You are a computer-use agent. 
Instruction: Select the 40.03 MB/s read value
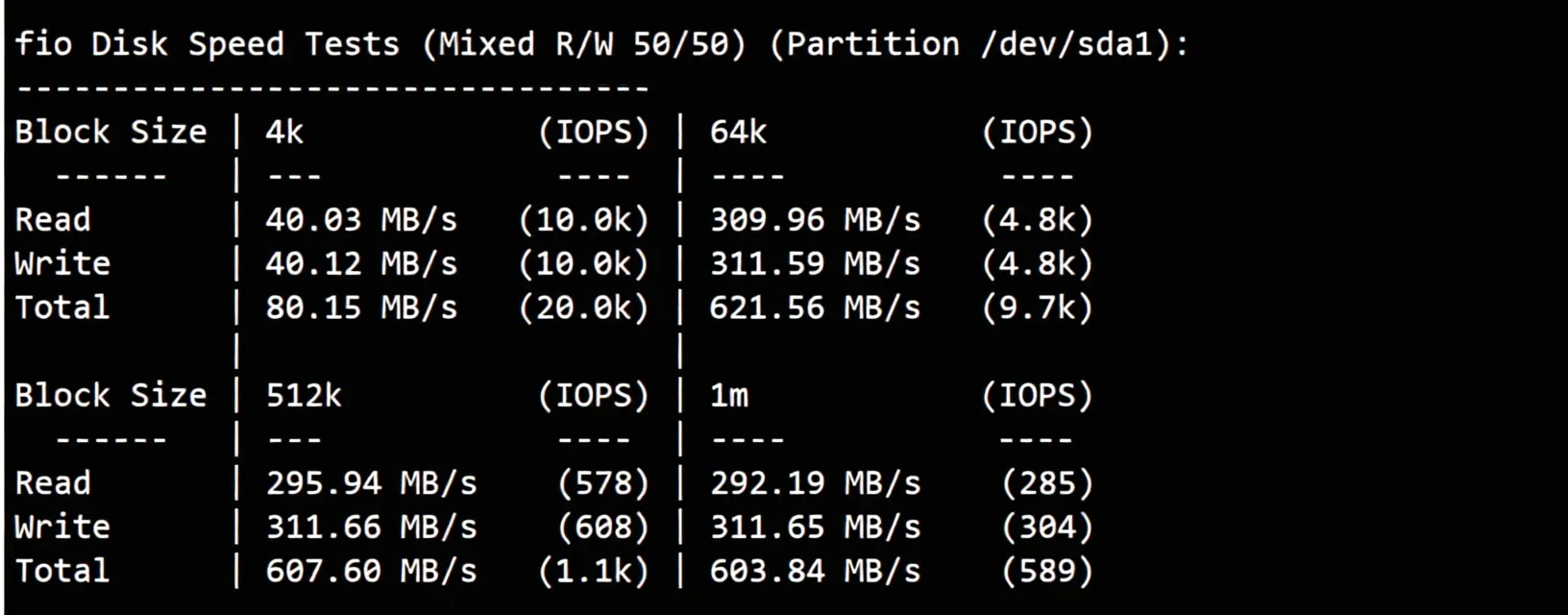point(361,220)
